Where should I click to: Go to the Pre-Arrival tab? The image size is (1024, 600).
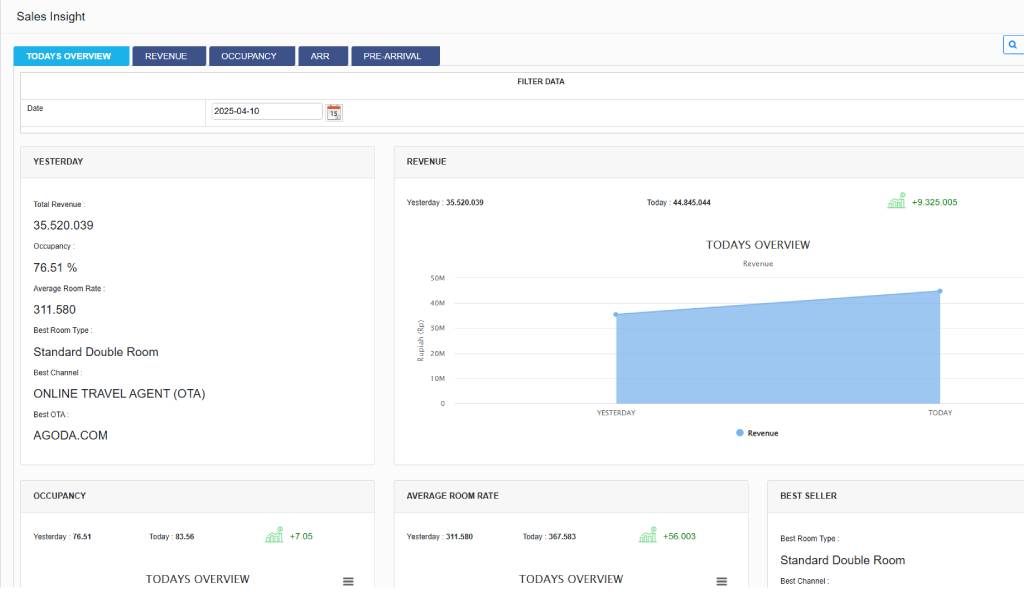pos(395,56)
